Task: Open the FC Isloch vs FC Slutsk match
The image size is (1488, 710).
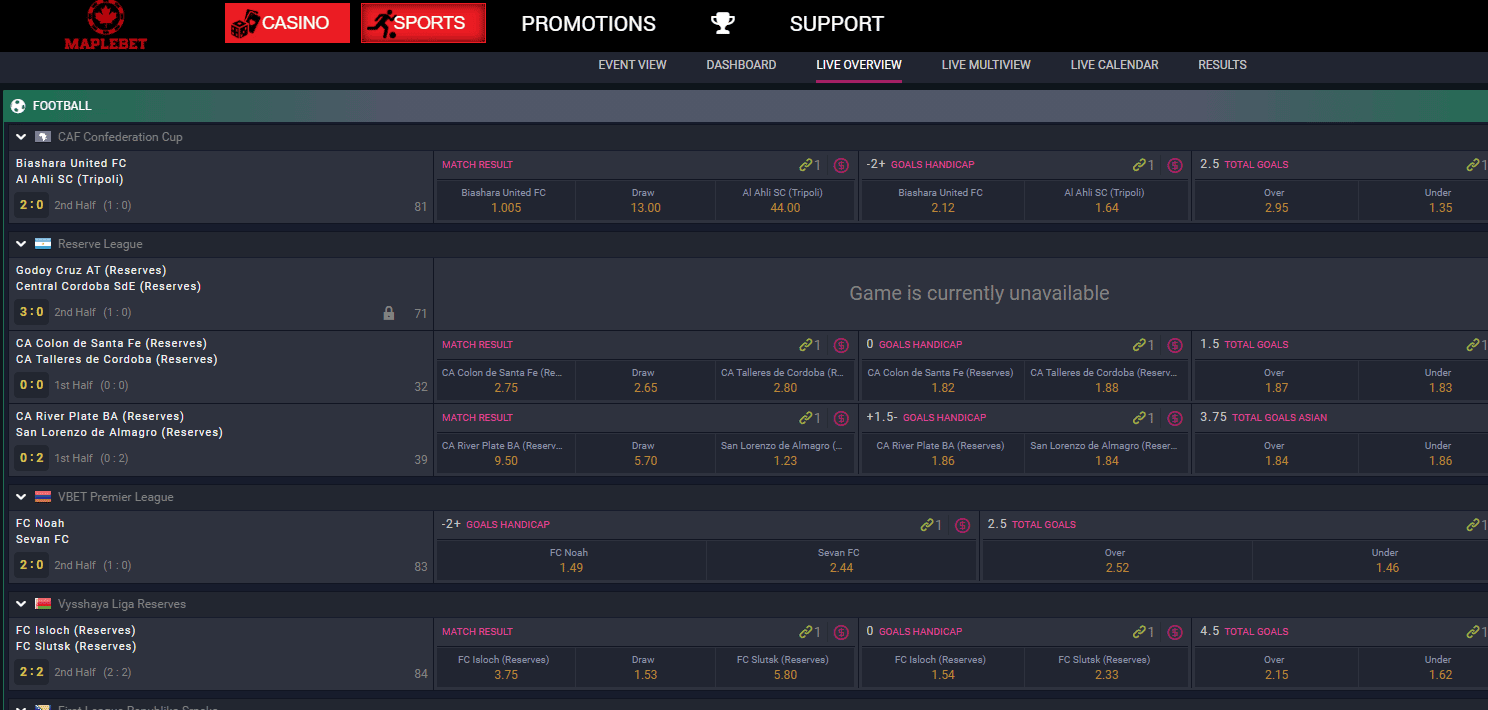Action: coord(76,638)
